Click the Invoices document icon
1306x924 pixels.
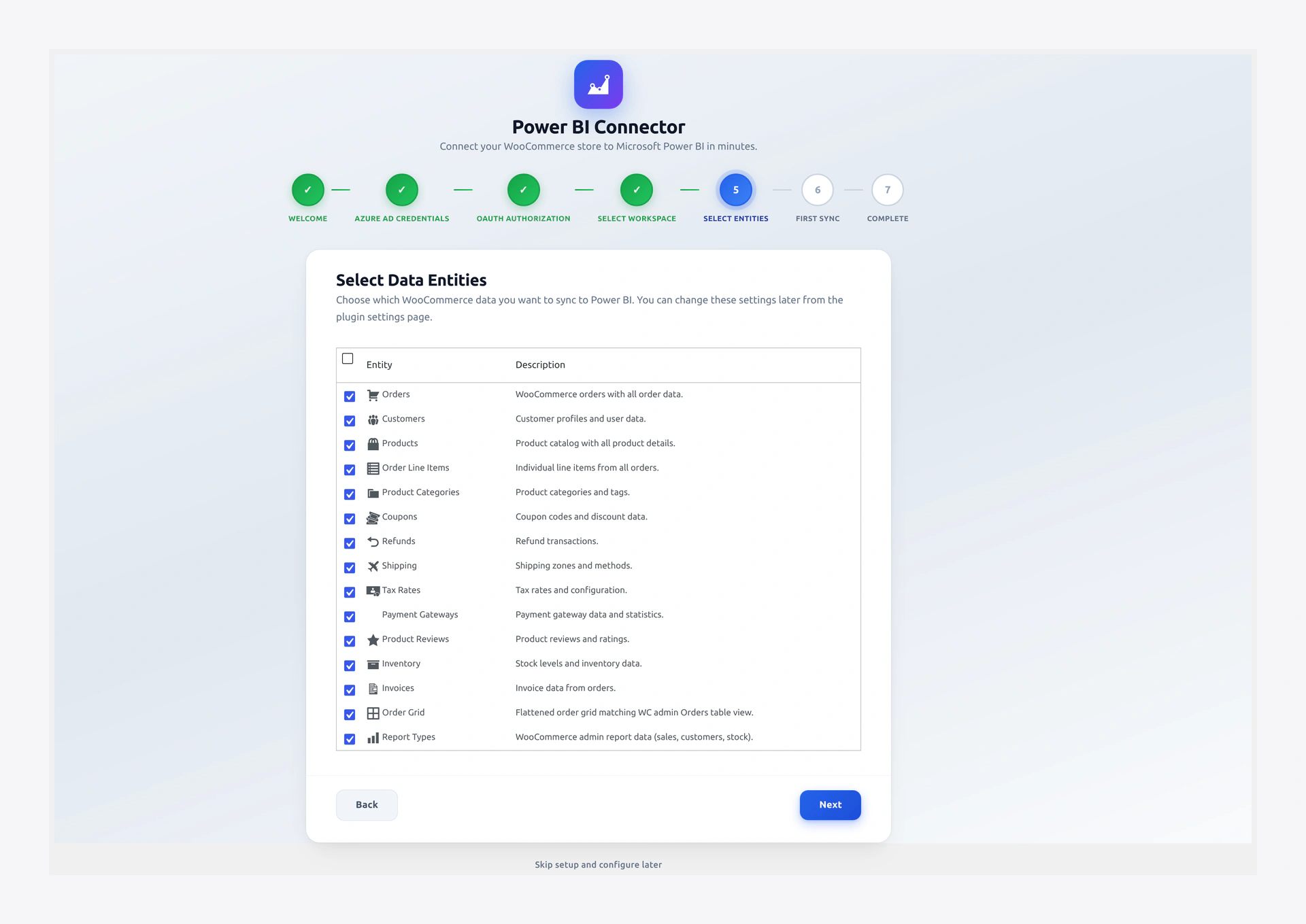click(373, 689)
